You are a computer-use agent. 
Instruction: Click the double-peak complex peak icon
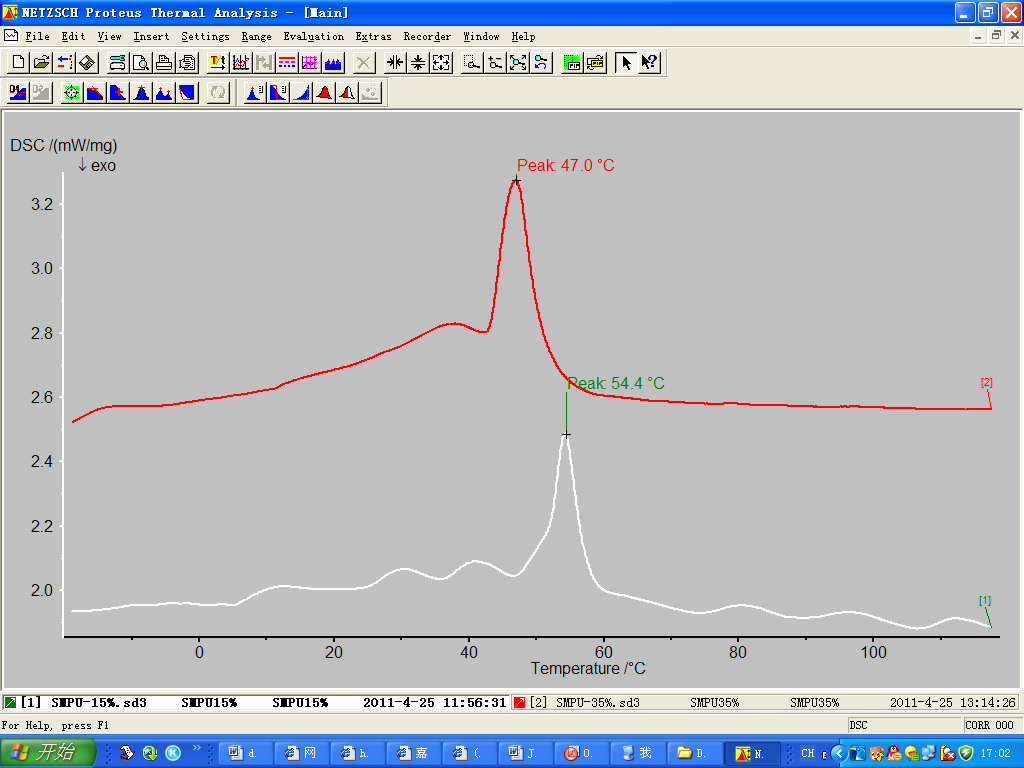click(x=164, y=93)
